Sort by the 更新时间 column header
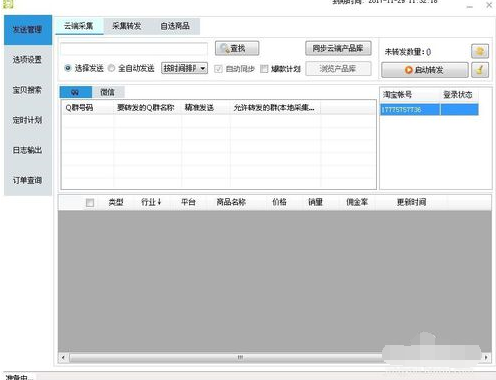This screenshot has height=380, width=496. pyautogui.click(x=412, y=202)
